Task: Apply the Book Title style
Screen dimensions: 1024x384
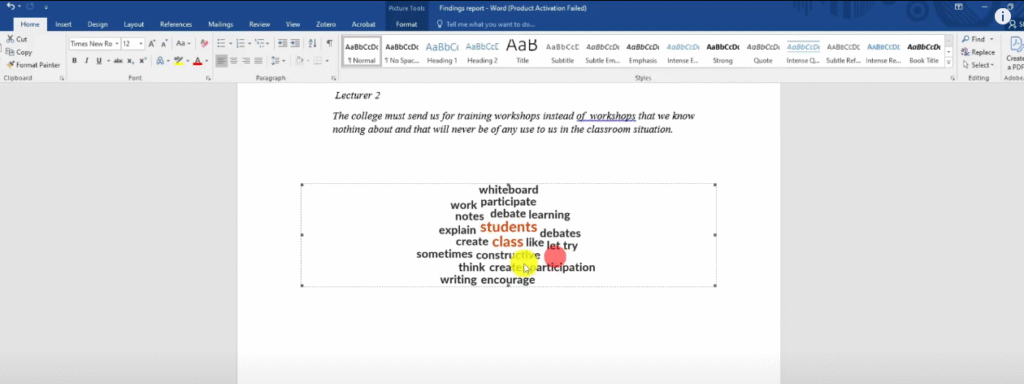Action: (923, 52)
